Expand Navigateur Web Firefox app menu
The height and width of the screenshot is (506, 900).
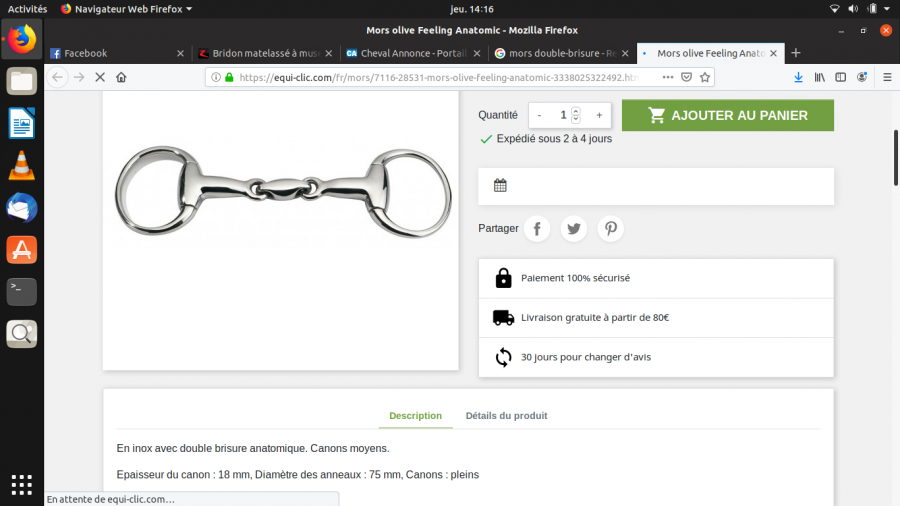[126, 9]
